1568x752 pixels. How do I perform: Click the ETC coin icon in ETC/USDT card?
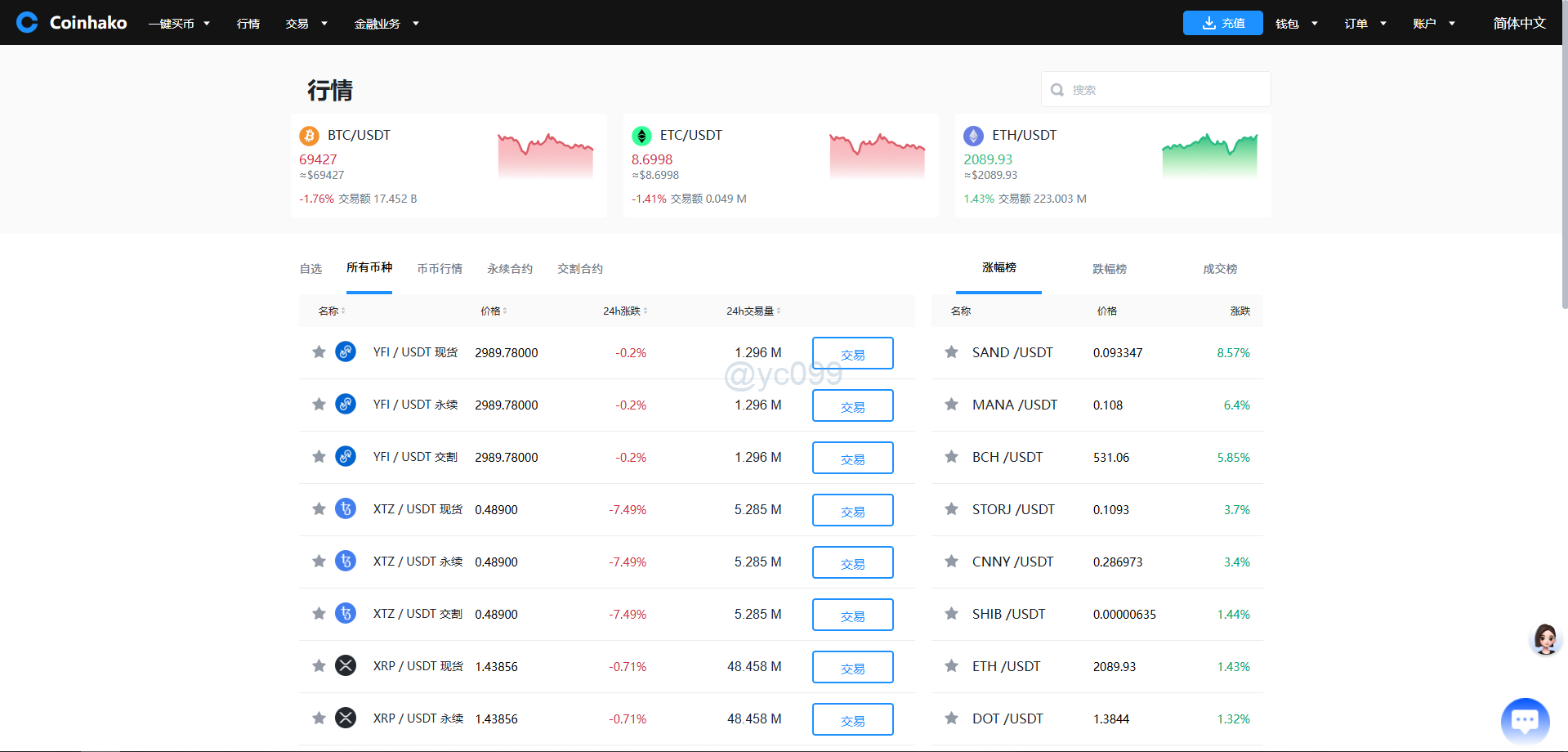[x=641, y=136]
